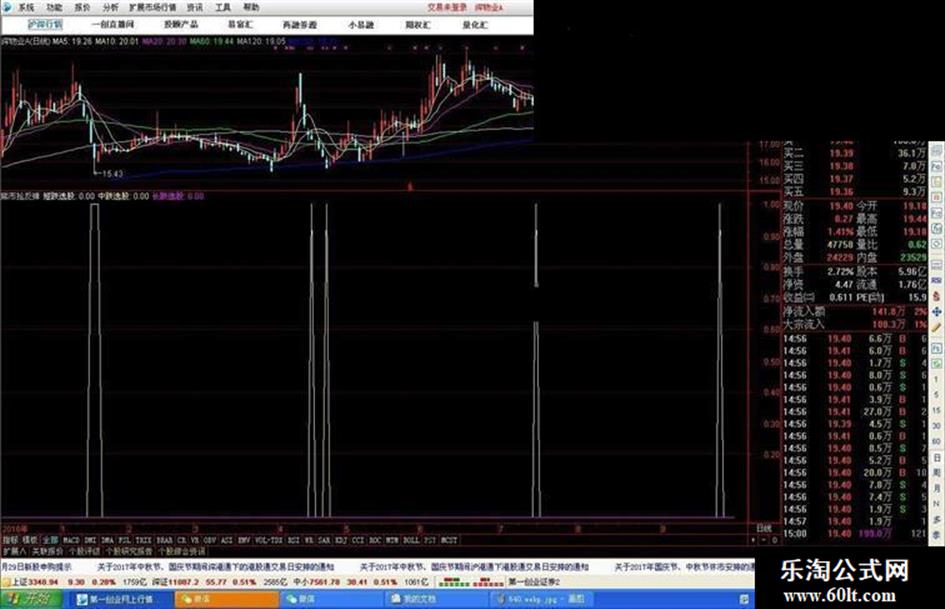The height and width of the screenshot is (609, 945).
Task: Click the red 'R' icon in right toolbar
Action: [x=937, y=197]
